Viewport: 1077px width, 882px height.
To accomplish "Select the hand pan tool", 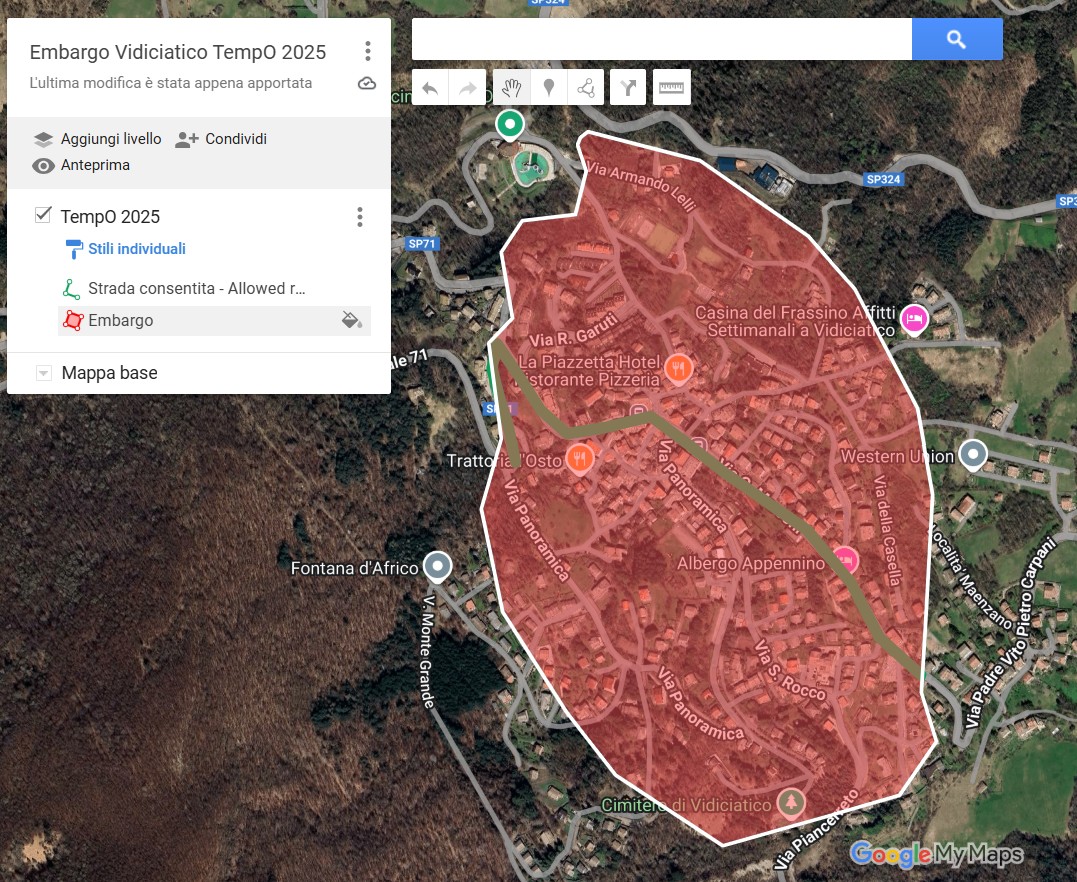I will (511, 88).
